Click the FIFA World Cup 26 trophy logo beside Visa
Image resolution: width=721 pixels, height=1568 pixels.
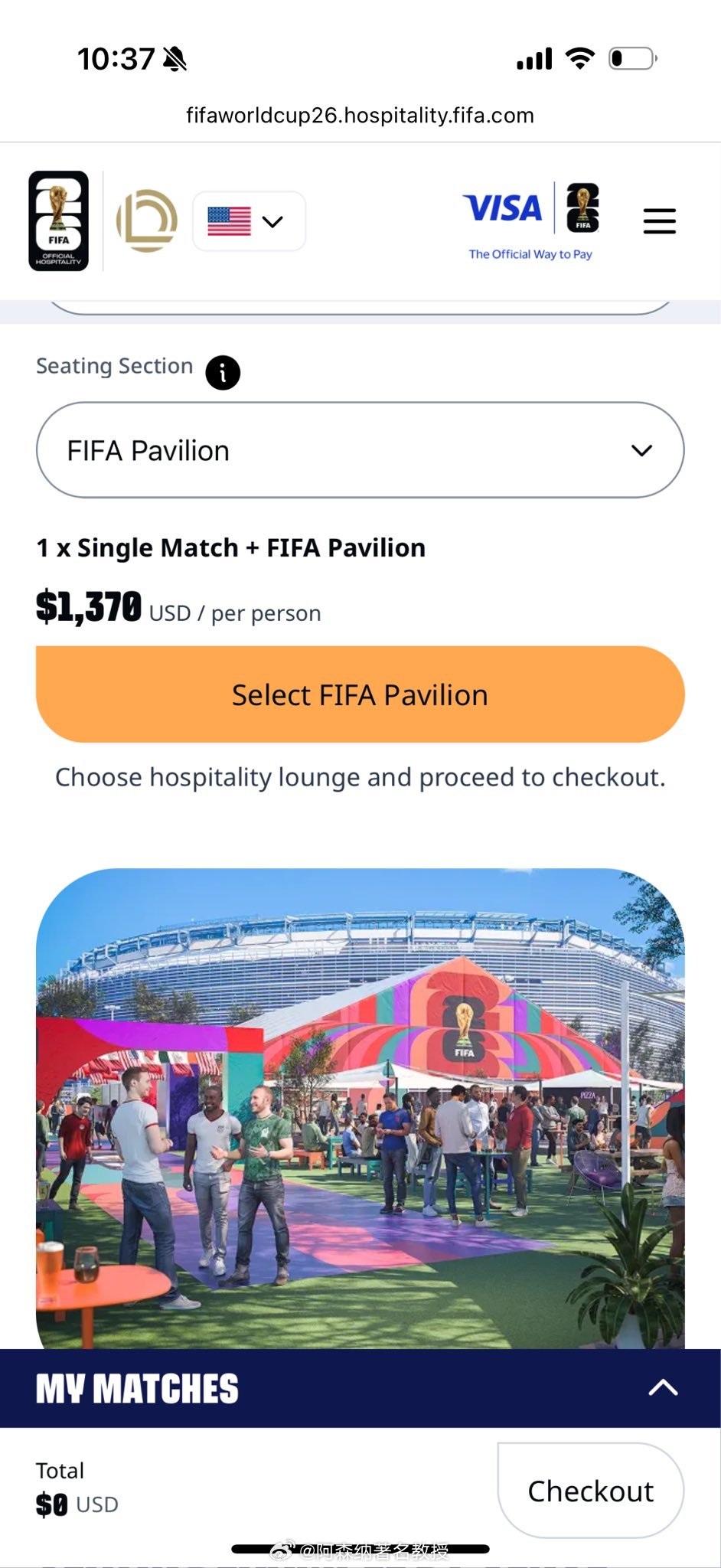click(582, 207)
